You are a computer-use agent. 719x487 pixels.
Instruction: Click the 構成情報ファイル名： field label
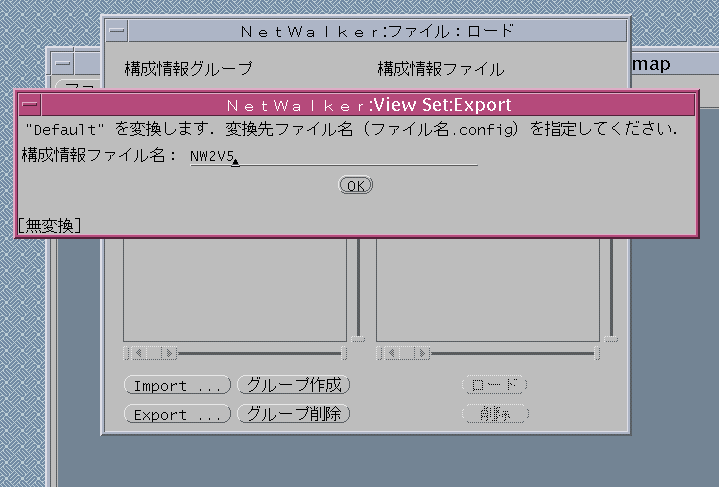tap(99, 155)
